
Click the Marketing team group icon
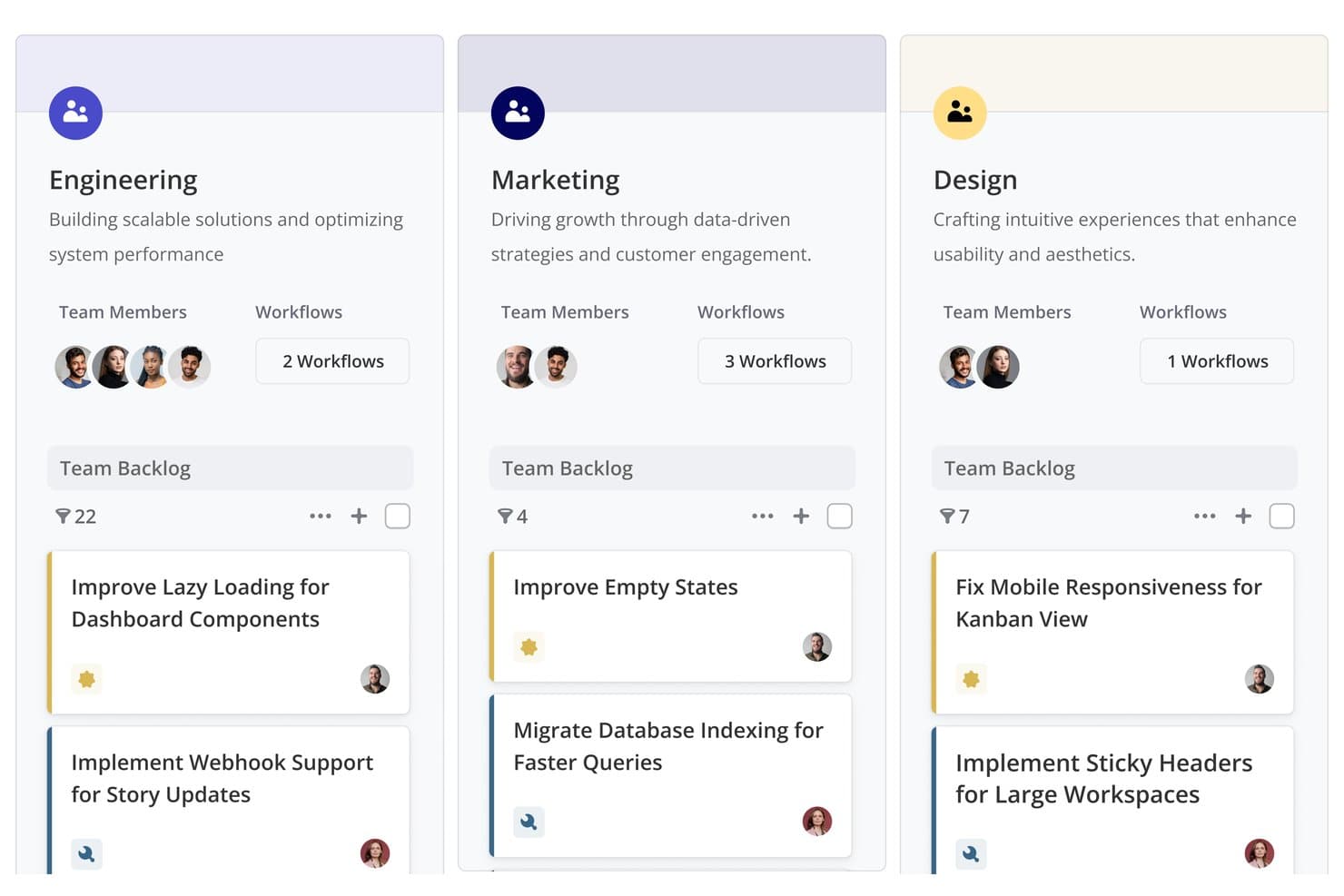pos(518,113)
